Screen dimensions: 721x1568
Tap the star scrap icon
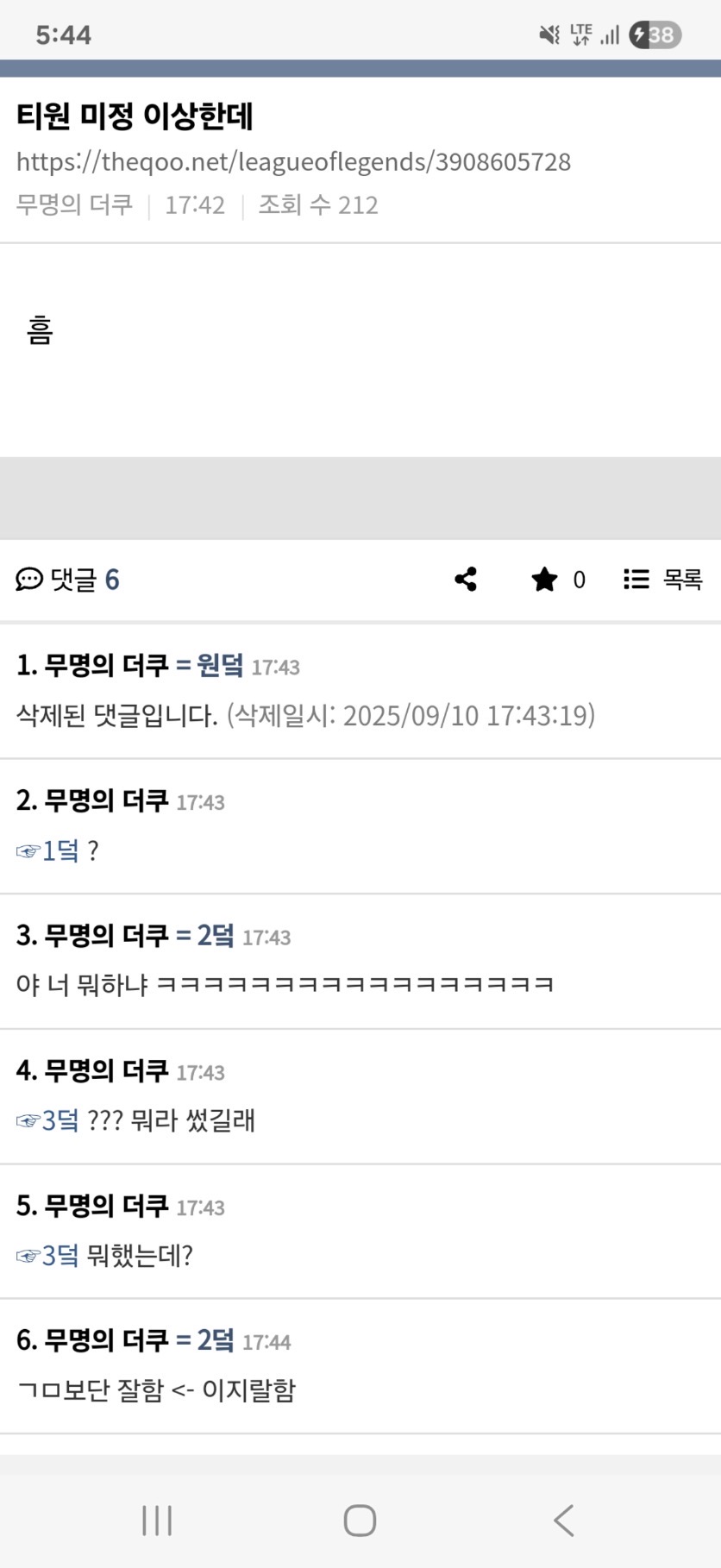click(x=544, y=580)
